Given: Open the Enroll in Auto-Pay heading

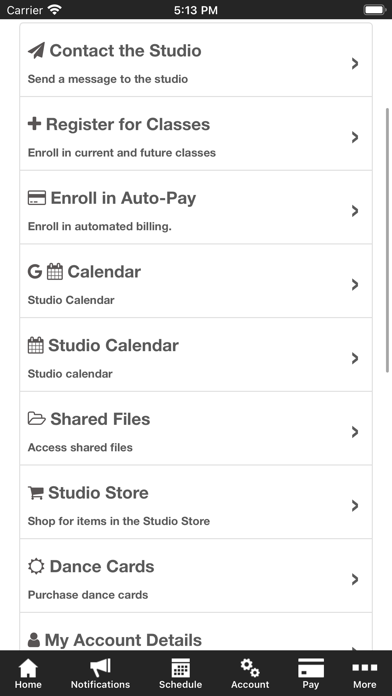Looking at the screenshot, I should (123, 198).
